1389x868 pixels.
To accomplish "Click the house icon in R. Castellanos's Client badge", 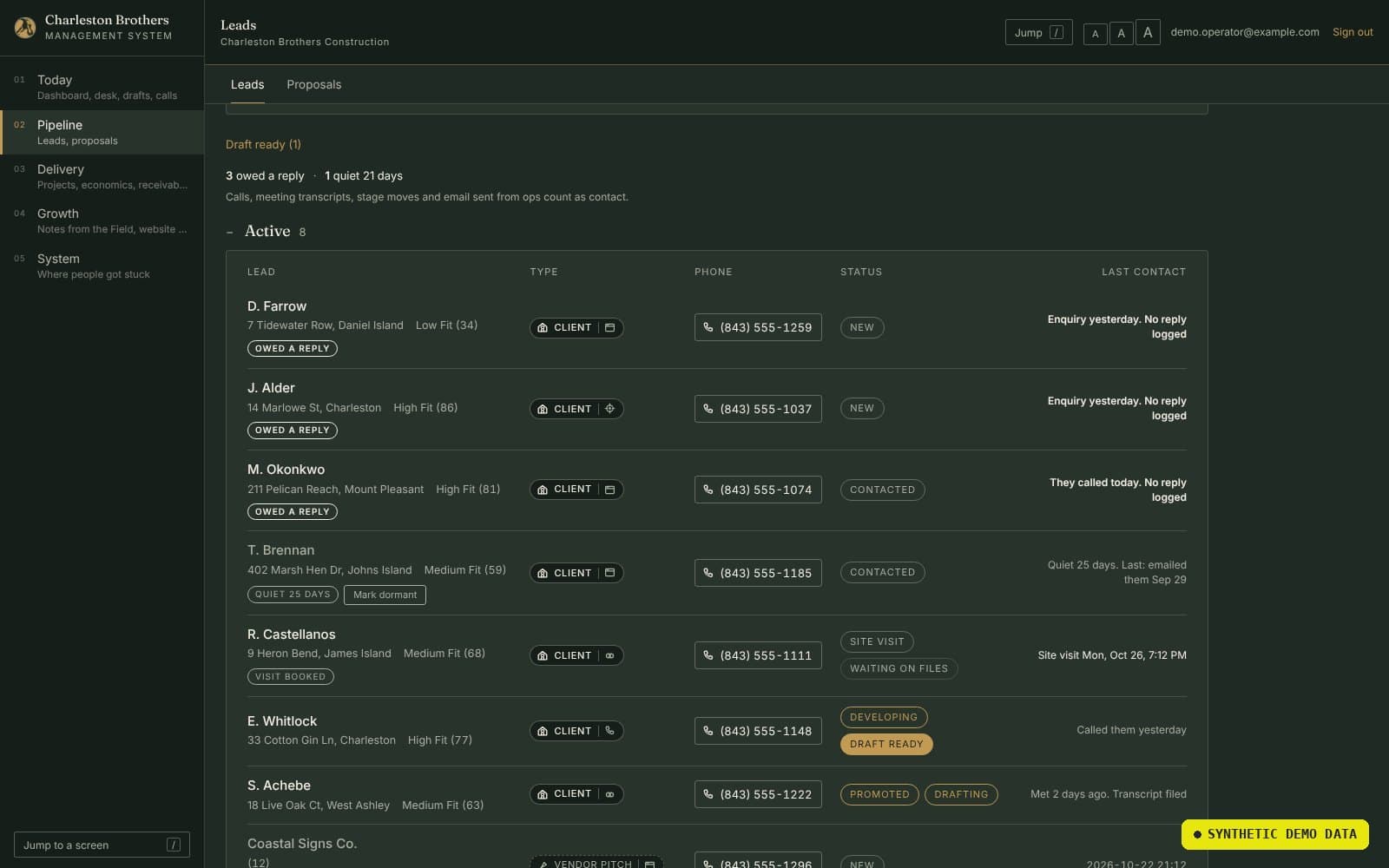I will (543, 655).
